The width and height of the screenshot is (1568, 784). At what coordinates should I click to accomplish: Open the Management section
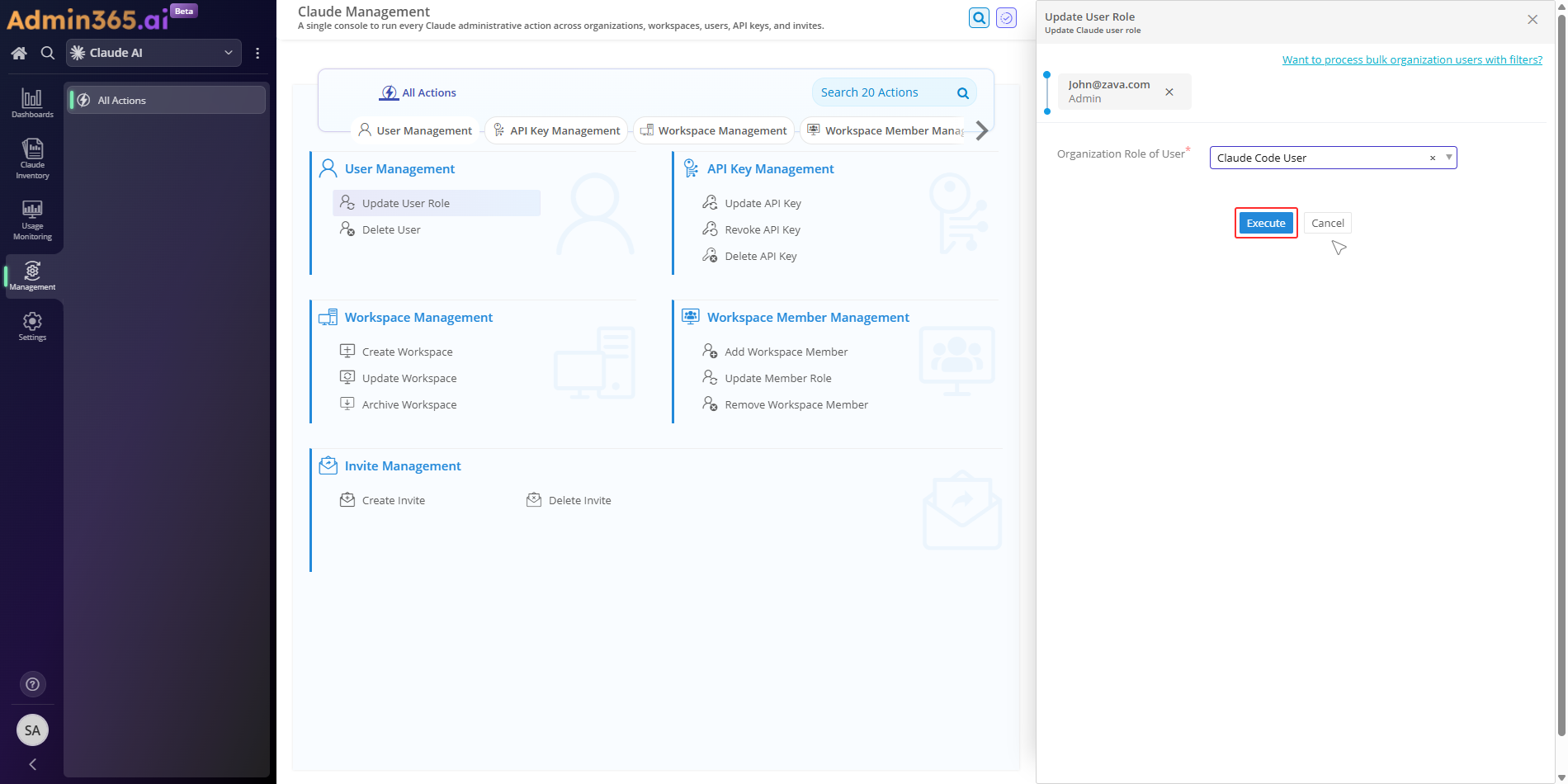[32, 276]
